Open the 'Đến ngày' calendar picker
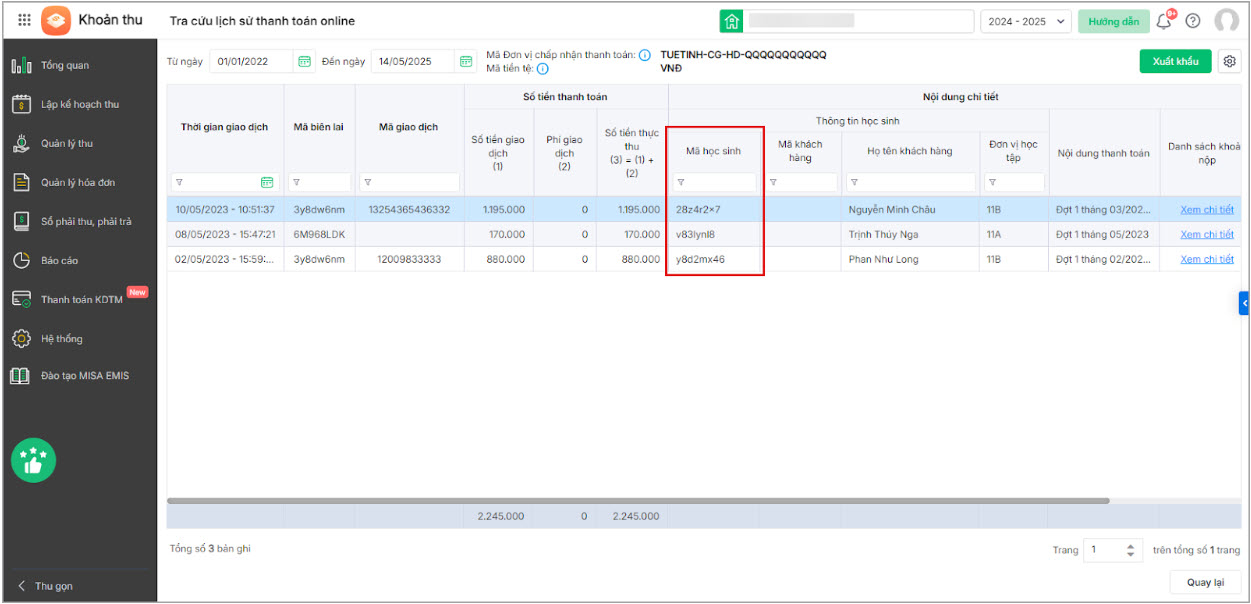The image size is (1251, 604). [466, 62]
